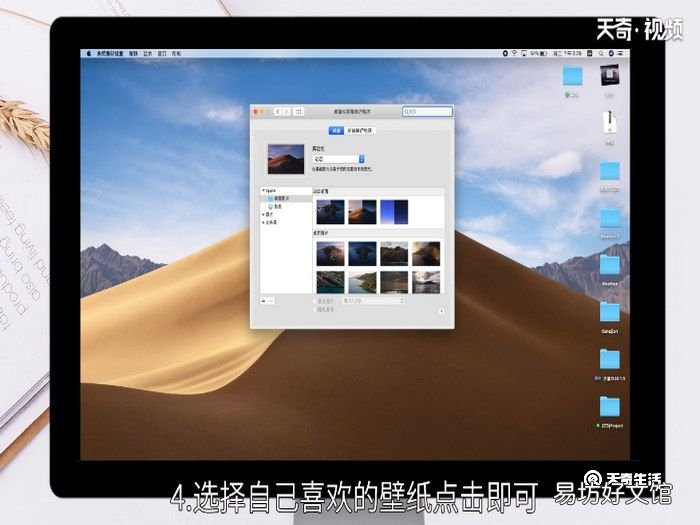Pick the dark blue night Catalina island picture
The width and height of the screenshot is (700, 525).
(x=362, y=254)
